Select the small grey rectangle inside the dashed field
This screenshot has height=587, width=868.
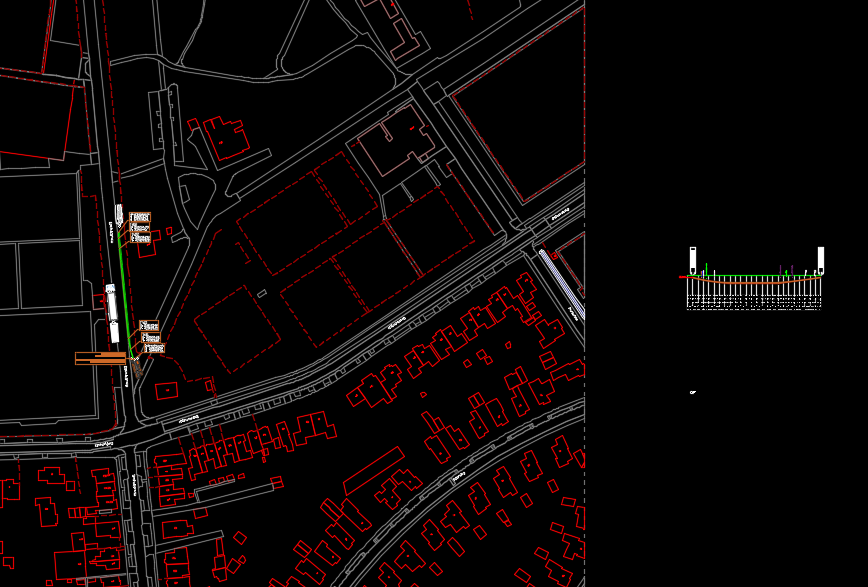point(262,294)
